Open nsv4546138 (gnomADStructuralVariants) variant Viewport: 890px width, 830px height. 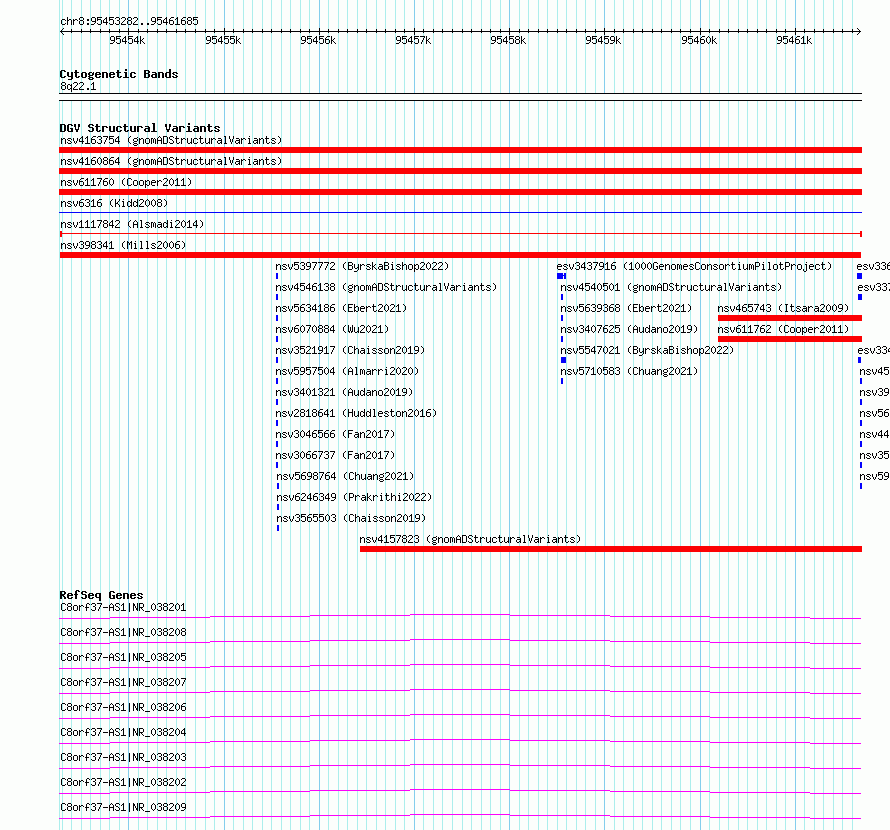pyautogui.click(x=386, y=287)
